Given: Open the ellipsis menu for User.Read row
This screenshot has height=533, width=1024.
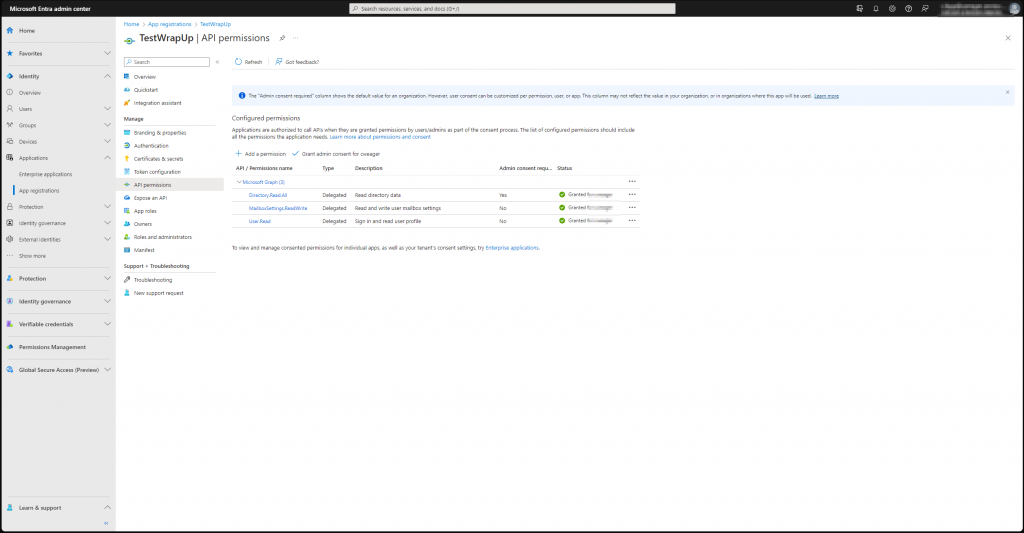Looking at the screenshot, I should pyautogui.click(x=632, y=221).
